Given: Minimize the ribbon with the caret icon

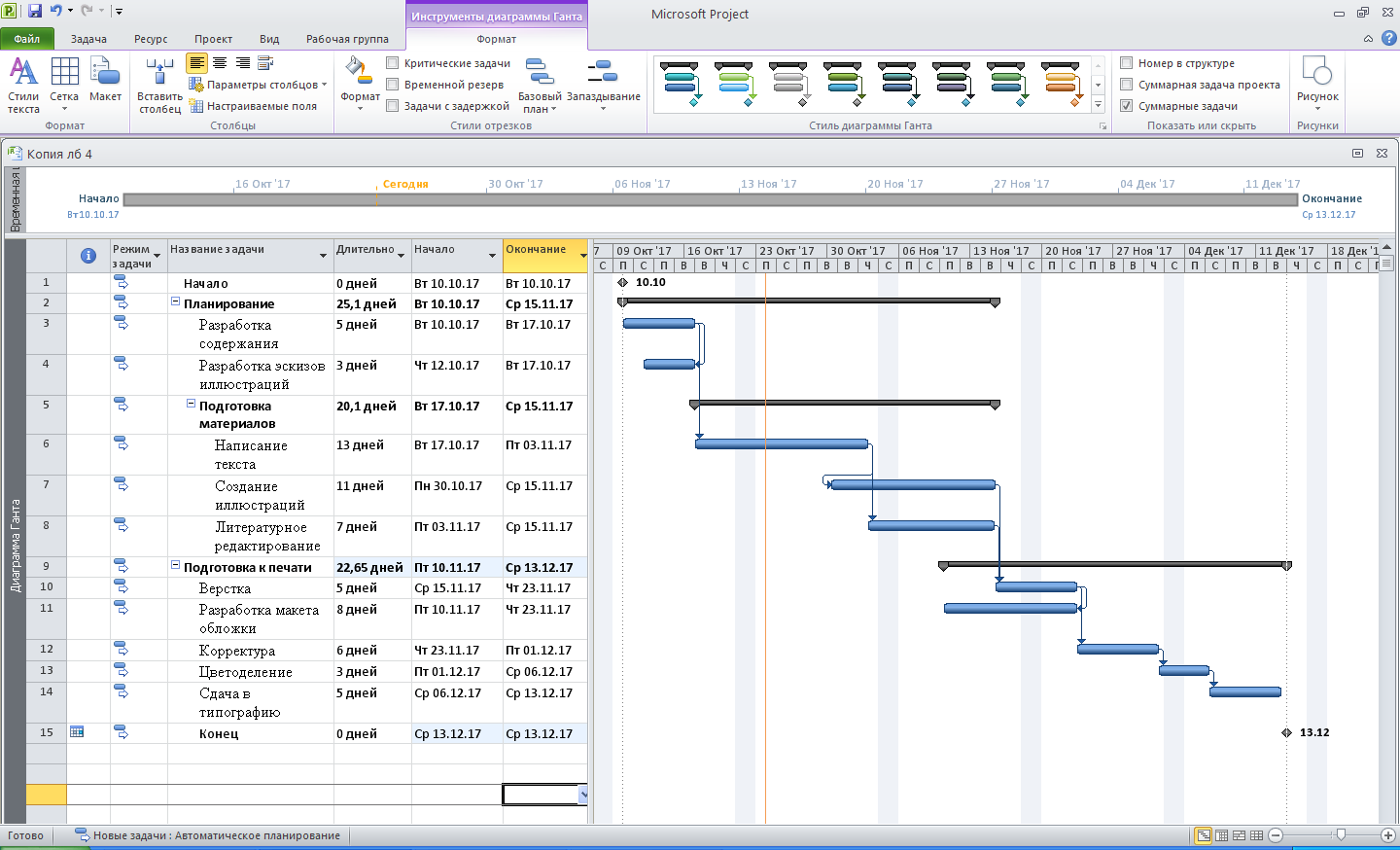Looking at the screenshot, I should click(1368, 39).
